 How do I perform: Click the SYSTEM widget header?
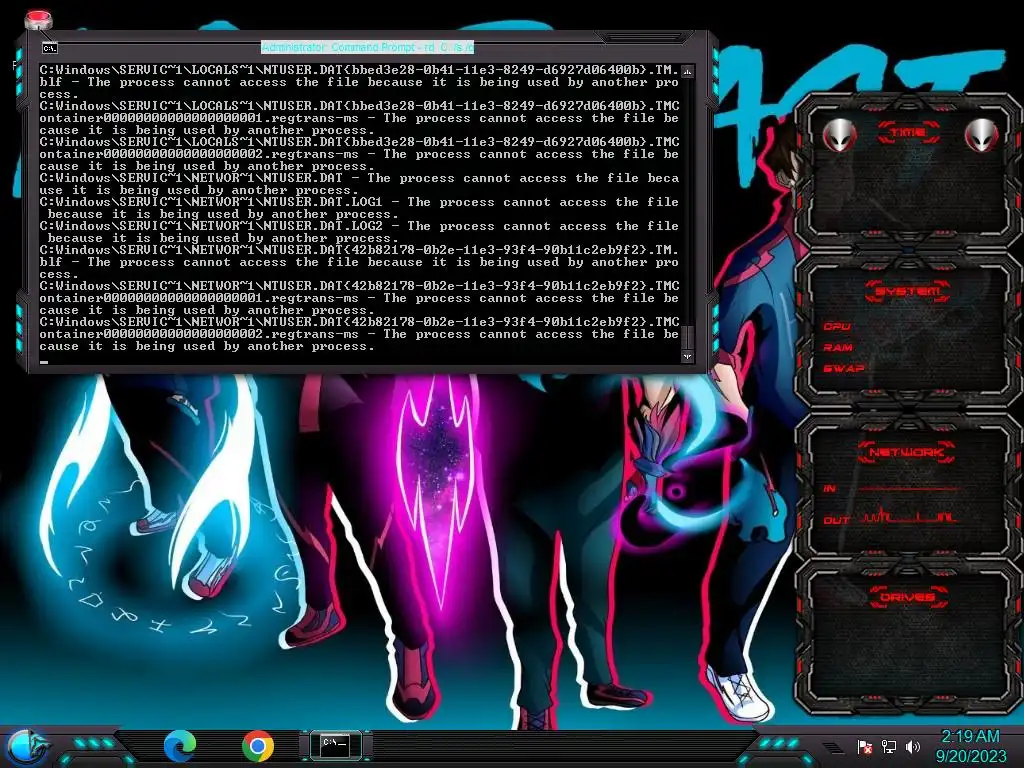[908, 291]
